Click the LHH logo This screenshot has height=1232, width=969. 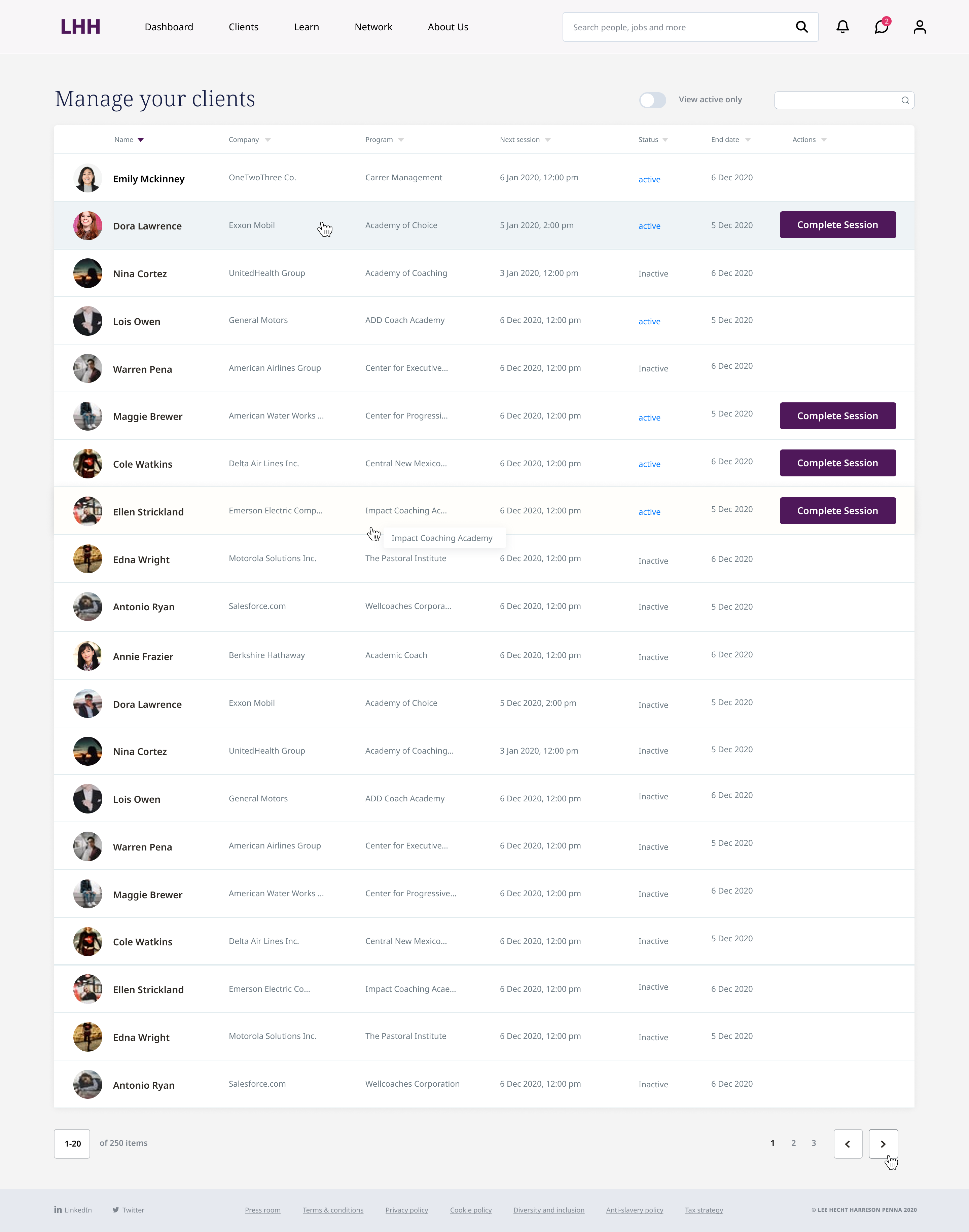[x=80, y=27]
